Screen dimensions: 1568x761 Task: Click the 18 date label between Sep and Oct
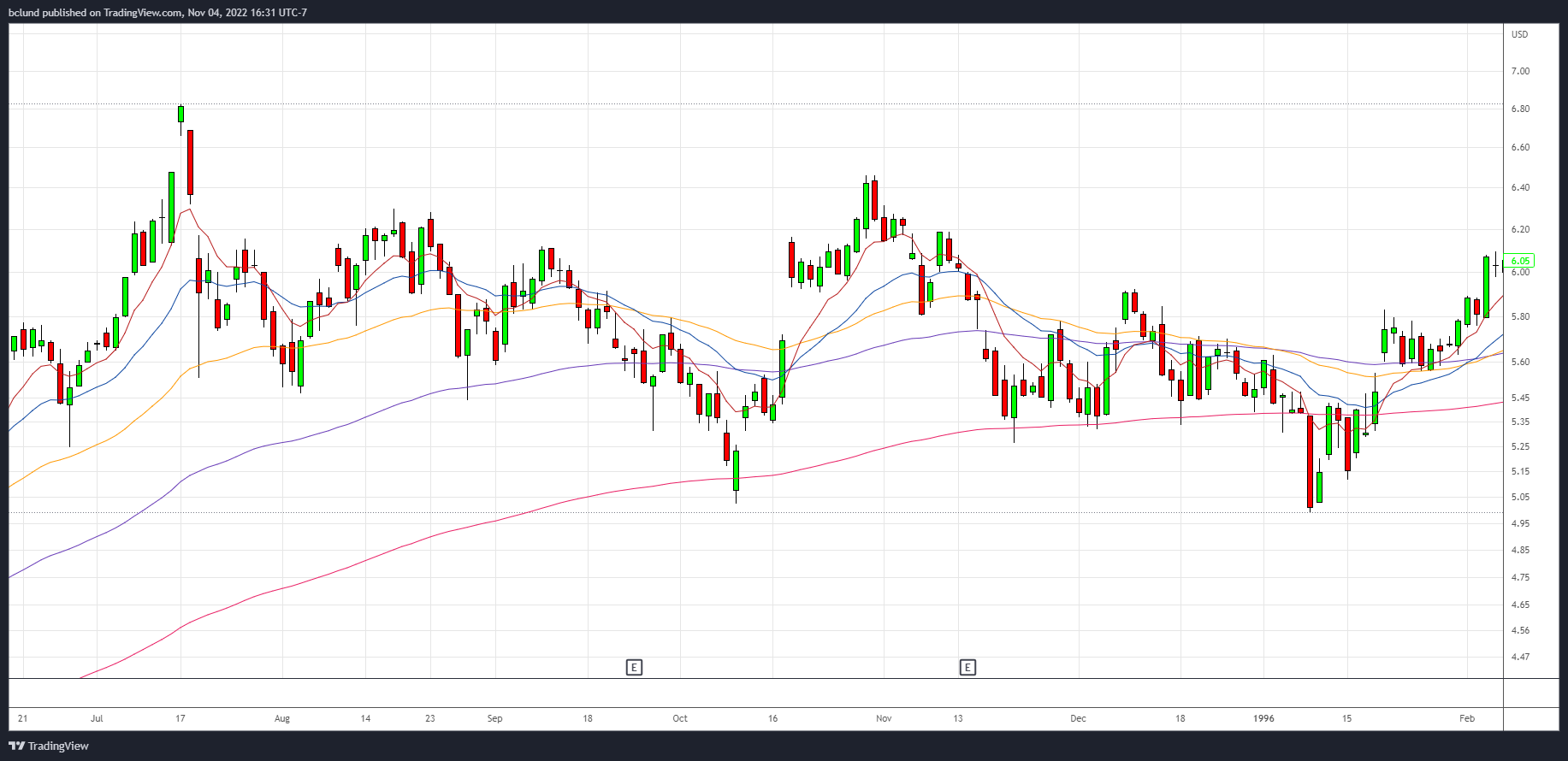[588, 718]
